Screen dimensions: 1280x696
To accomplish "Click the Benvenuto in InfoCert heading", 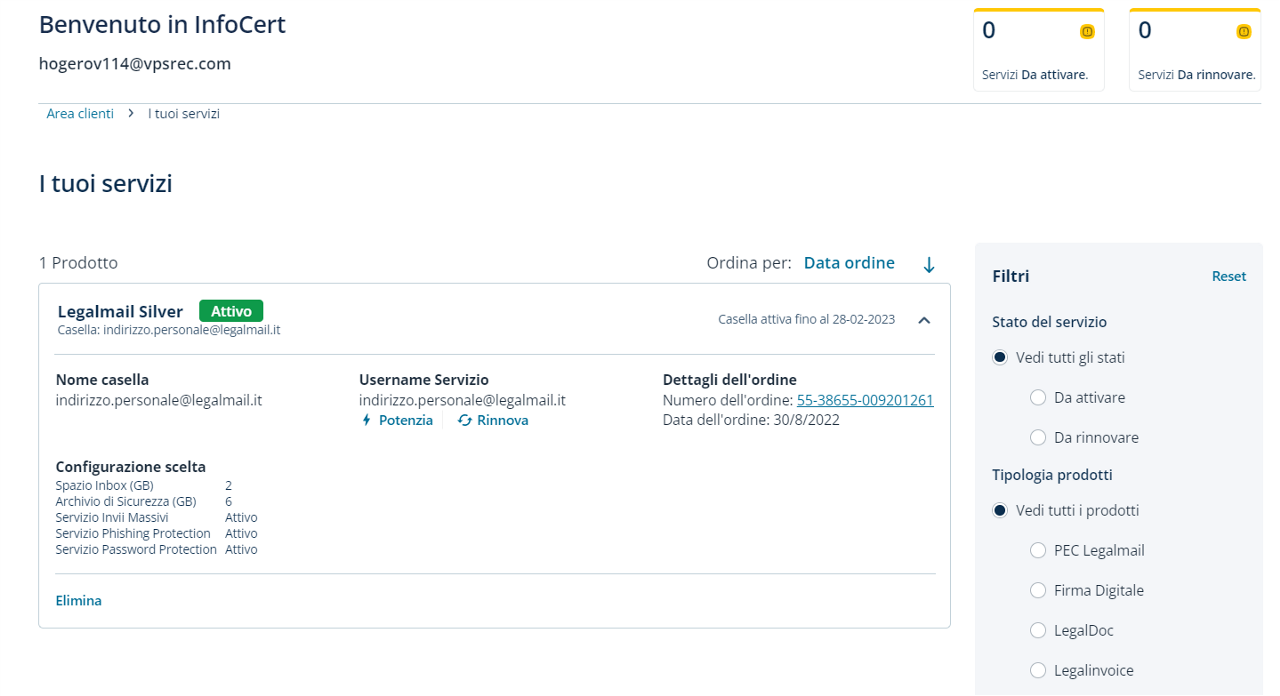I will [162, 25].
